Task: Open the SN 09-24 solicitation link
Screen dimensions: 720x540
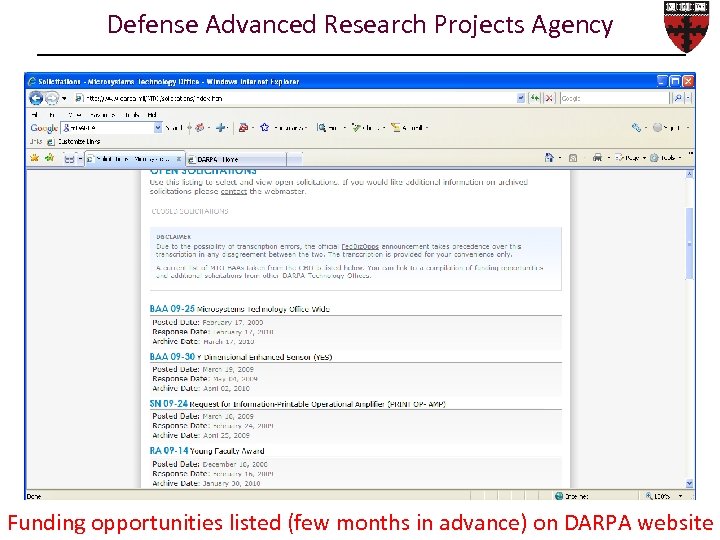Action: tap(169, 404)
